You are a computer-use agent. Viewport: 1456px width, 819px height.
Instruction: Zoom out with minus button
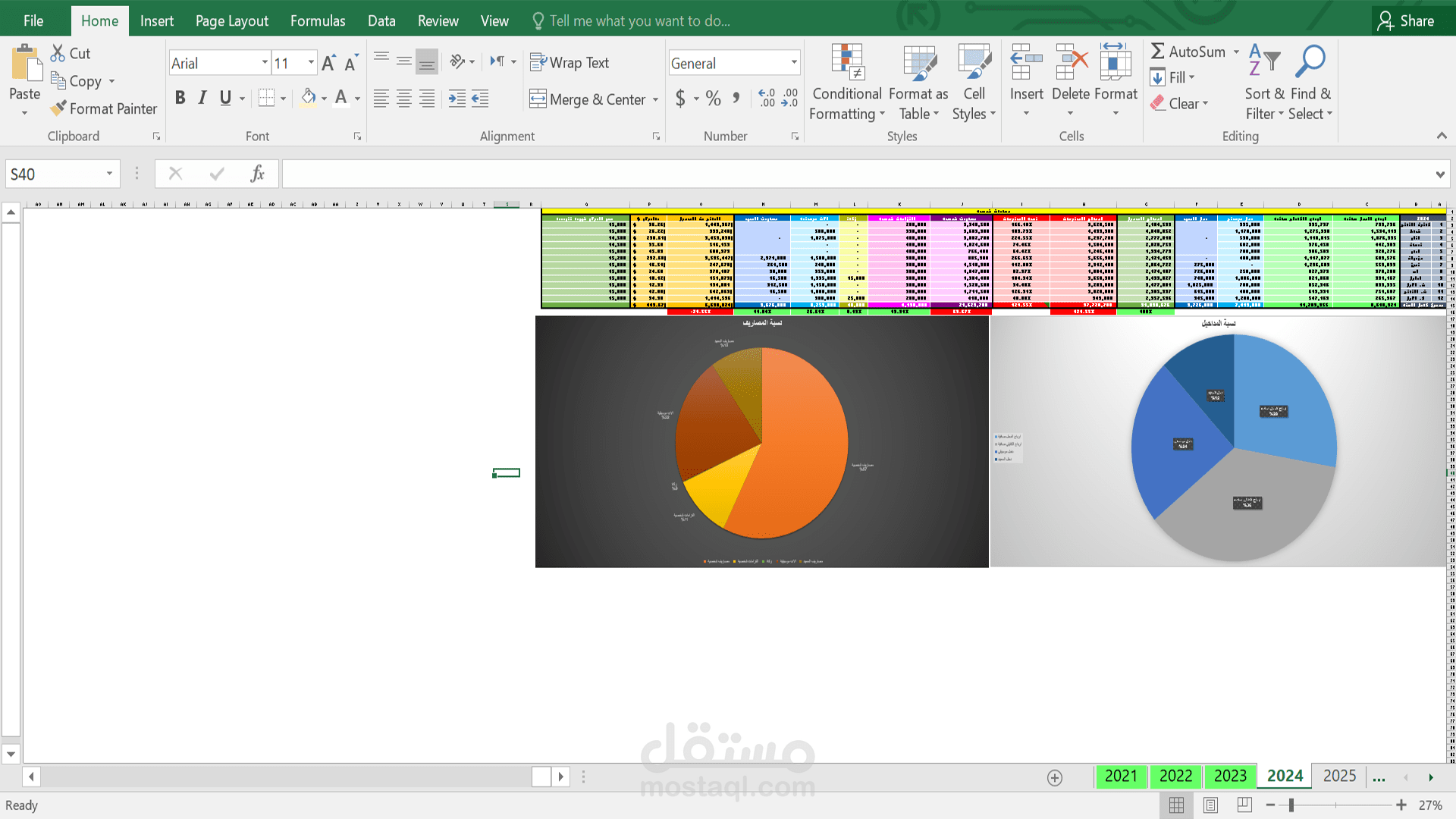click(x=1271, y=805)
